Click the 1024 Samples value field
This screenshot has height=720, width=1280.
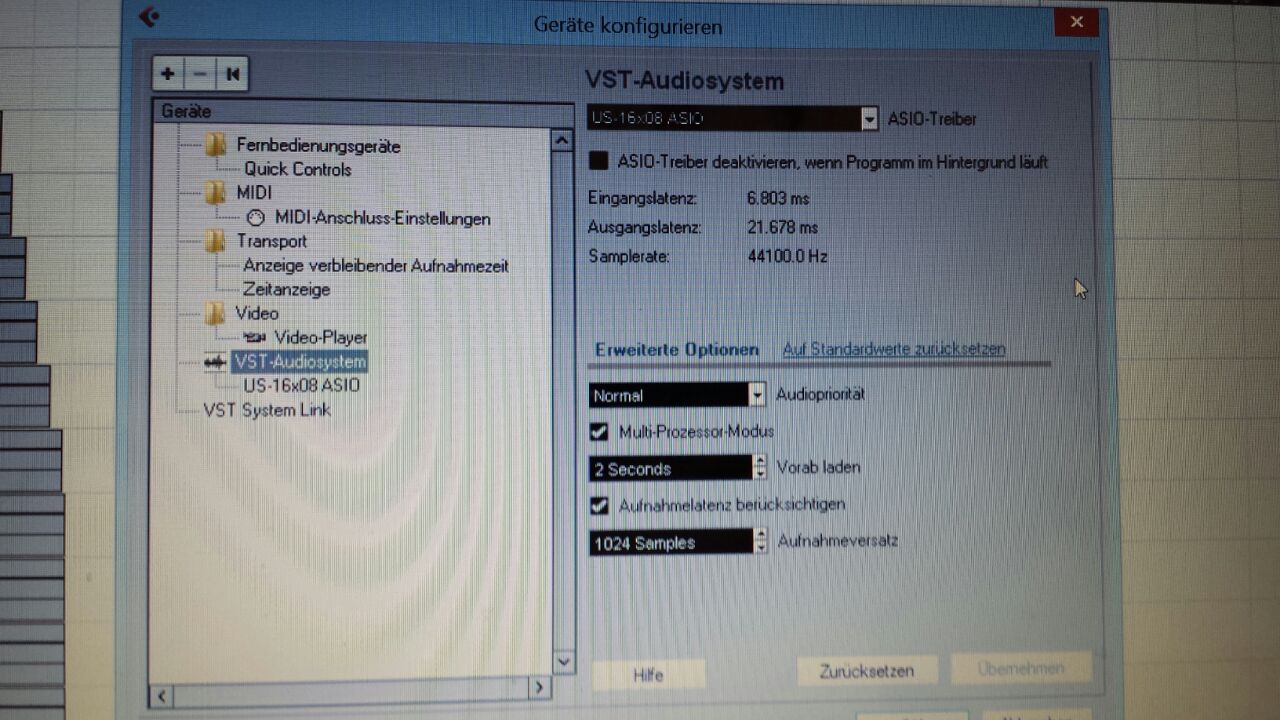click(670, 542)
